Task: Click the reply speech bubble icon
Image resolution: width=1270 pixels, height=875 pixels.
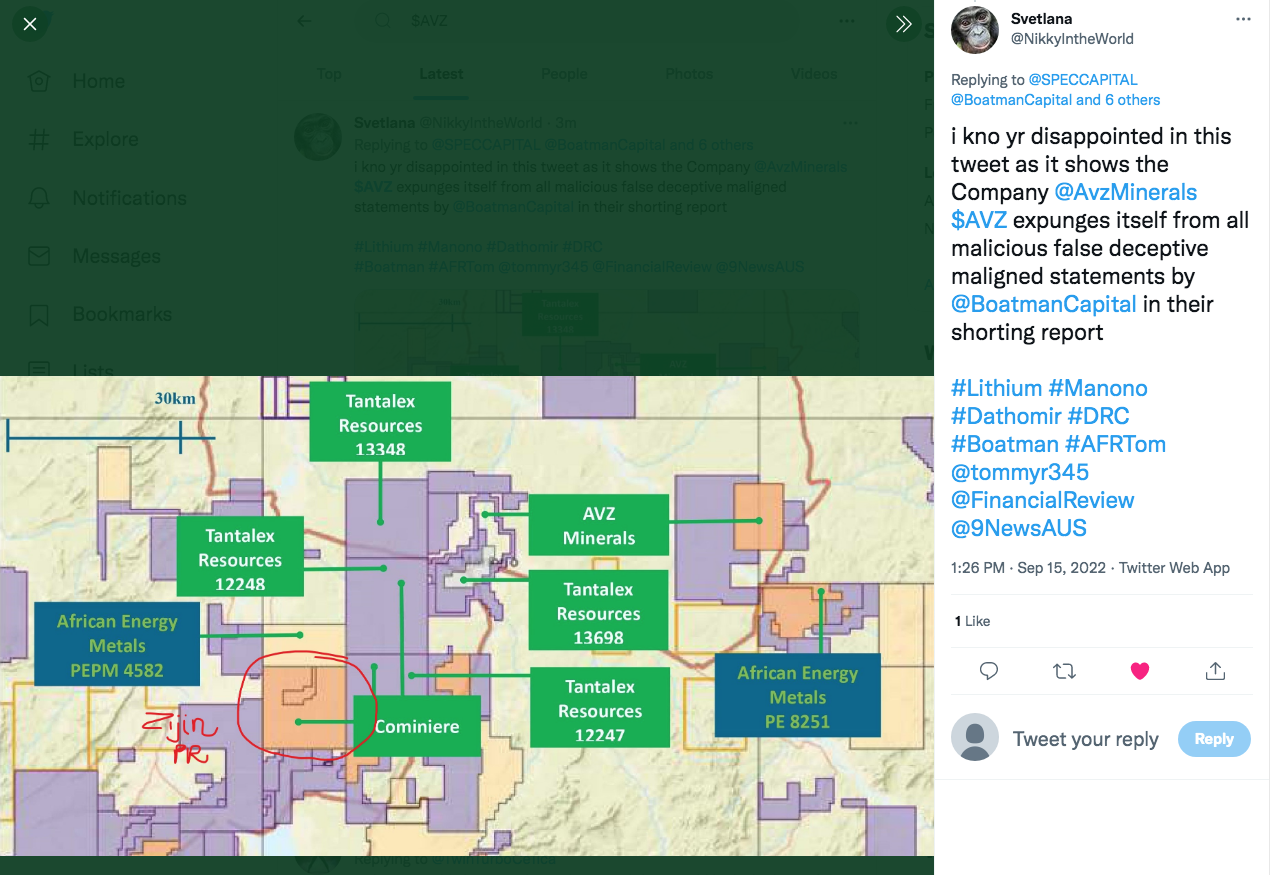Action: [989, 670]
